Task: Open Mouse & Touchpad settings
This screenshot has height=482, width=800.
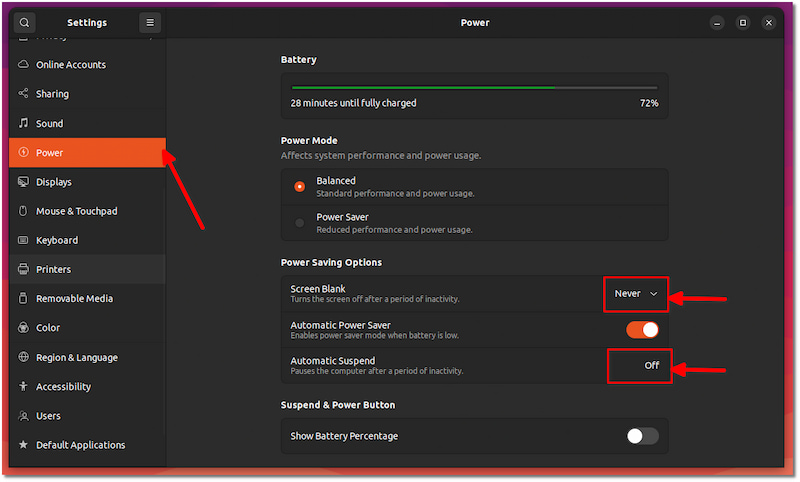Action: pos(87,211)
